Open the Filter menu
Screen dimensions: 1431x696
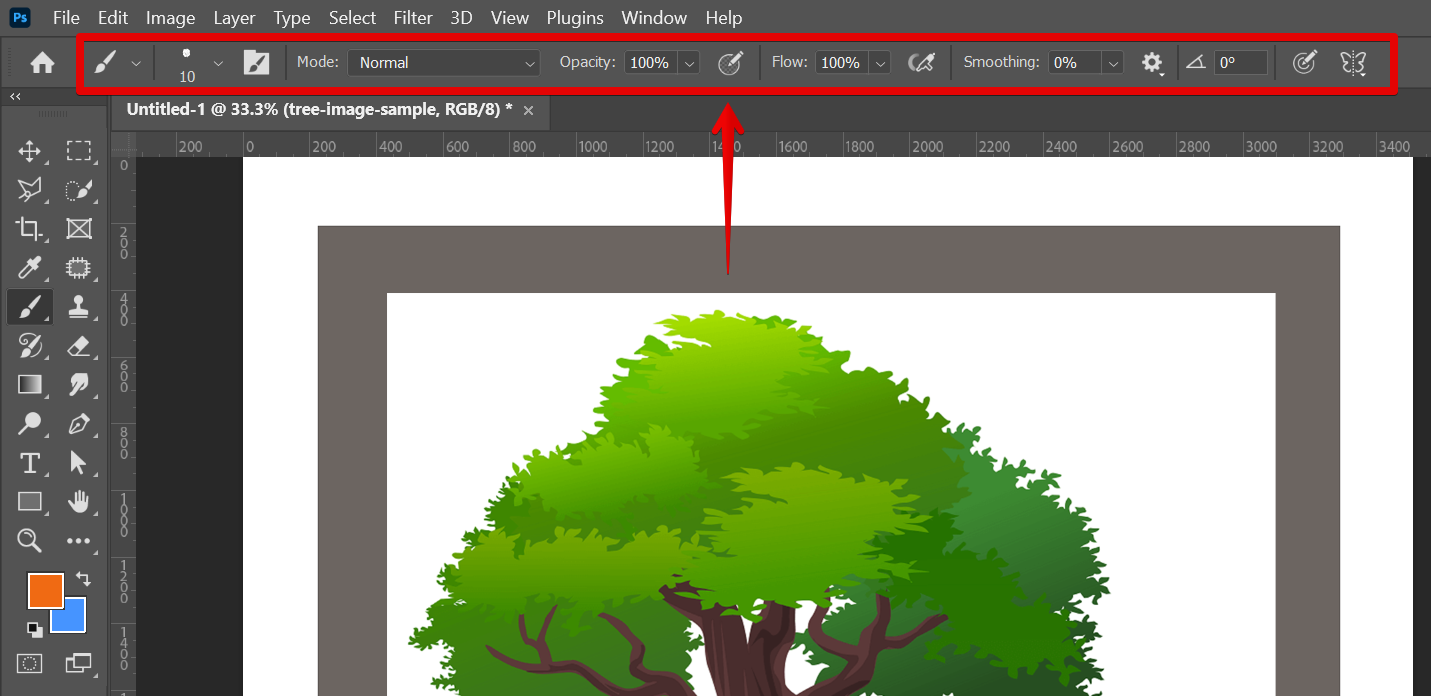(x=413, y=18)
